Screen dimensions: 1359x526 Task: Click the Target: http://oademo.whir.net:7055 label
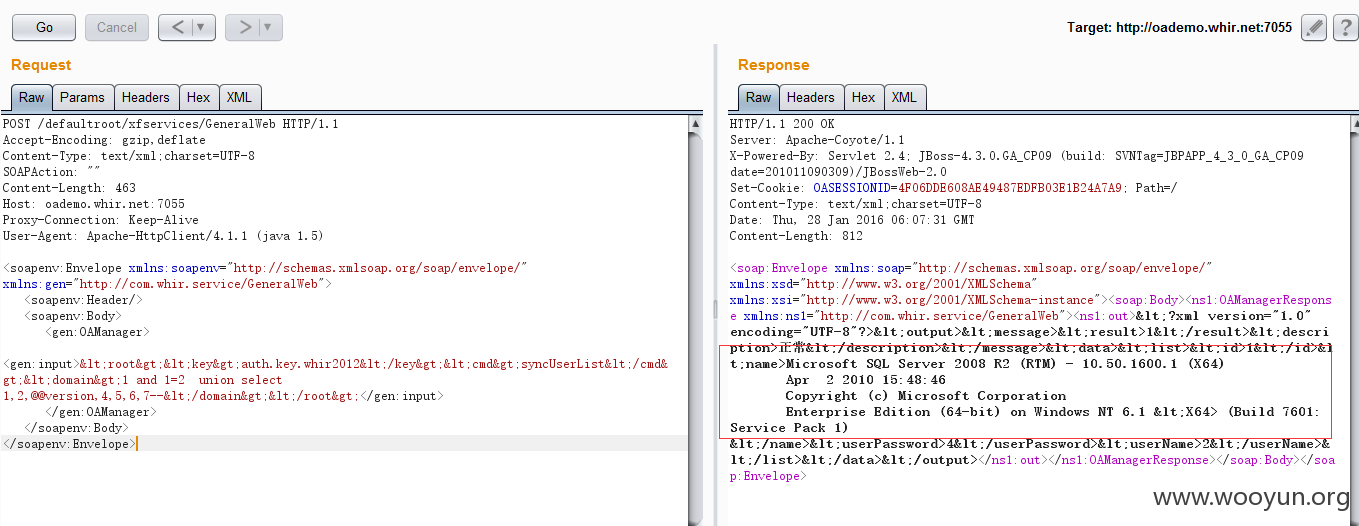[x=1179, y=28]
